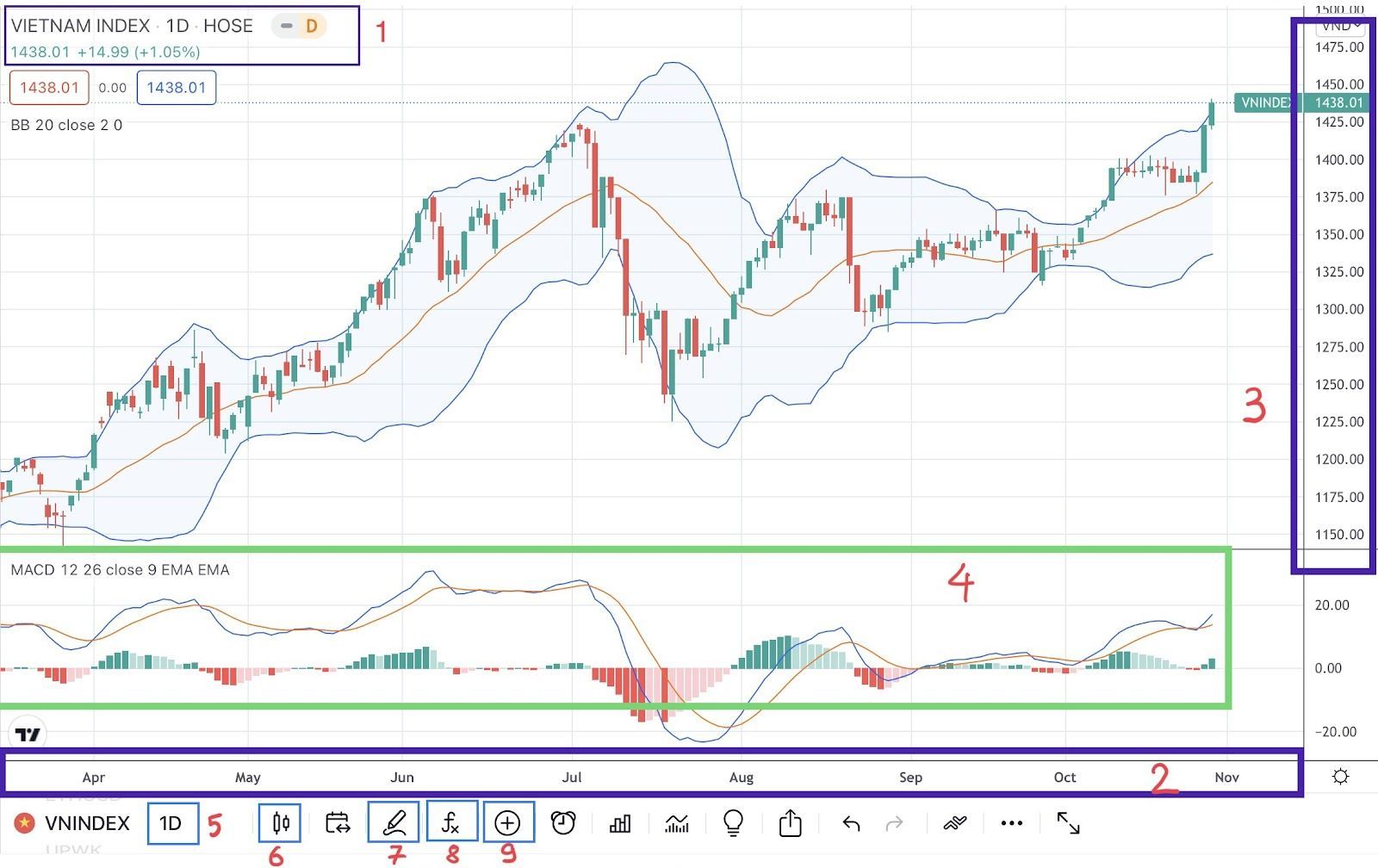Select the BB 20 close indicator legend
Viewport: 1378px width, 868px height.
(66, 125)
